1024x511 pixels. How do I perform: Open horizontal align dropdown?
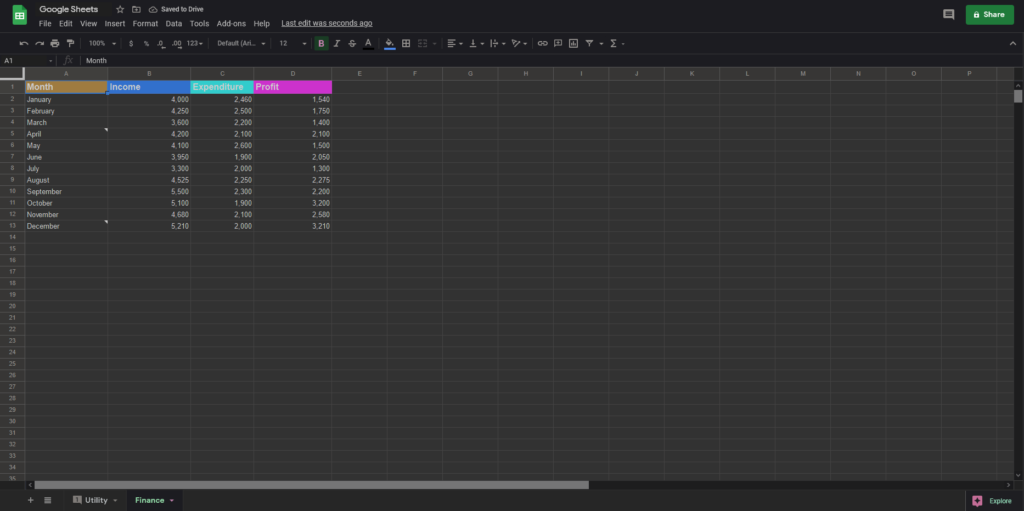pyautogui.click(x=455, y=43)
